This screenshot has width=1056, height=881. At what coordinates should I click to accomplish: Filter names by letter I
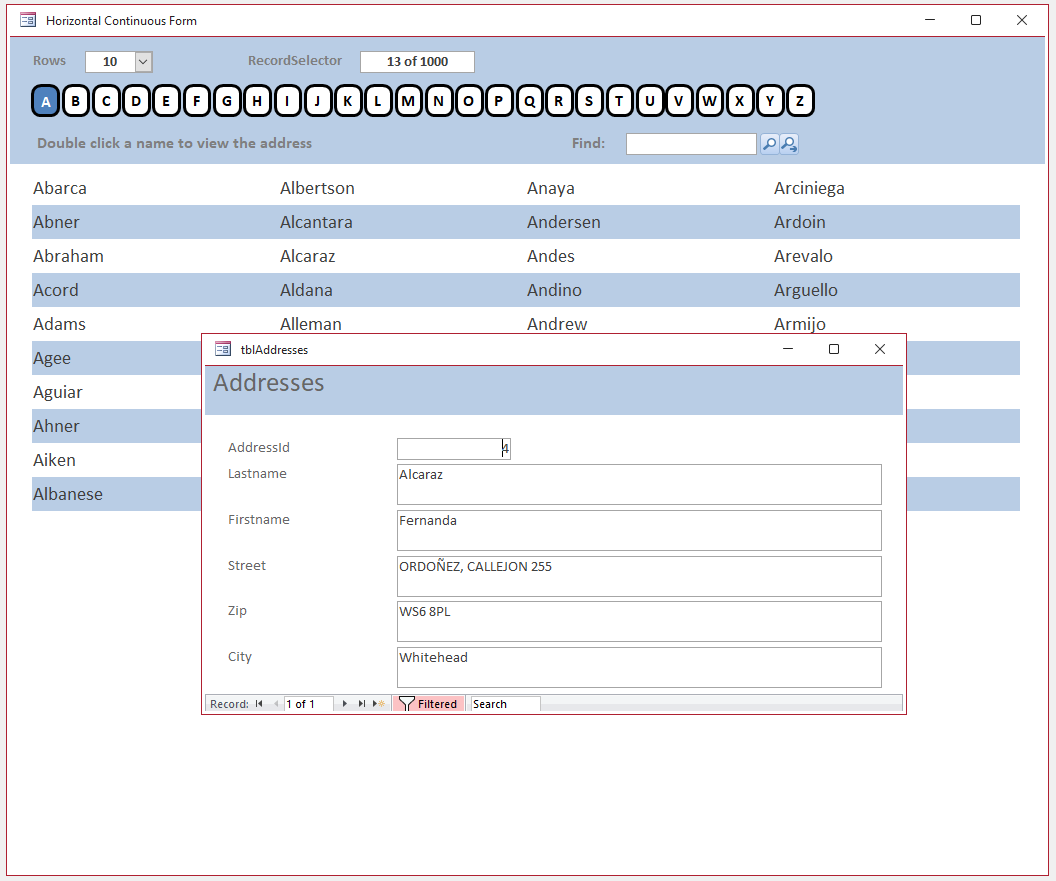[x=288, y=101]
